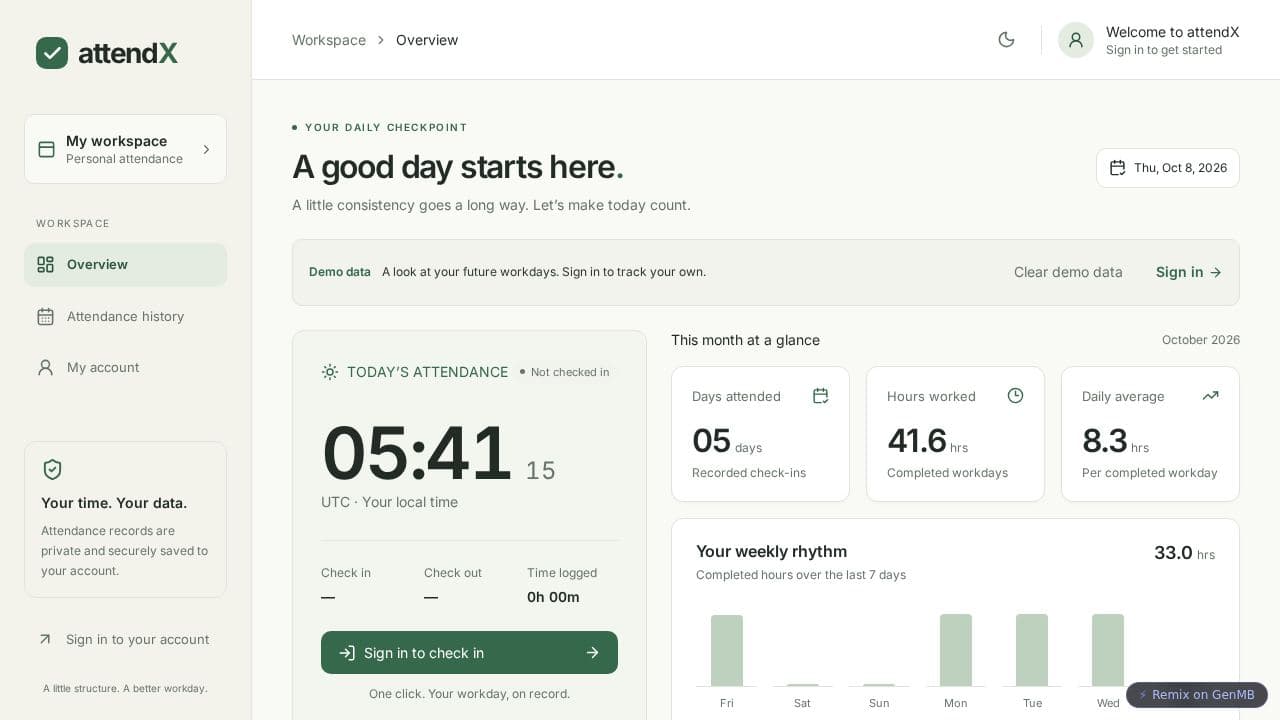This screenshot has width=1280, height=720.
Task: Click the Attendance history calendar icon
Action: pos(45,316)
